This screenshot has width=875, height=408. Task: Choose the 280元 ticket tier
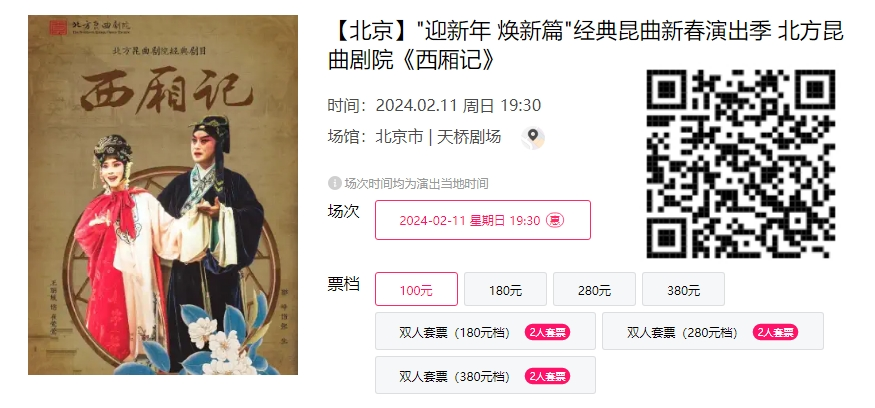pyautogui.click(x=594, y=290)
